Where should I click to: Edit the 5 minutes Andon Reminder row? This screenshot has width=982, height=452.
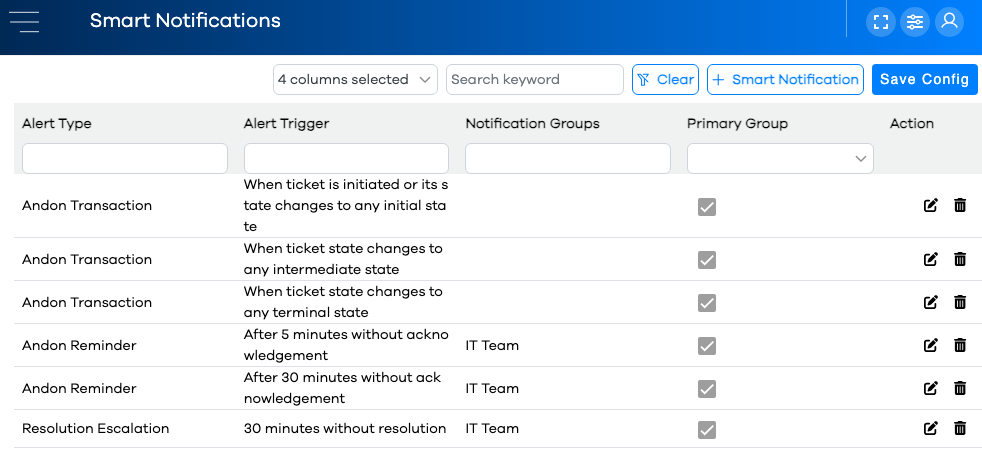click(x=931, y=345)
